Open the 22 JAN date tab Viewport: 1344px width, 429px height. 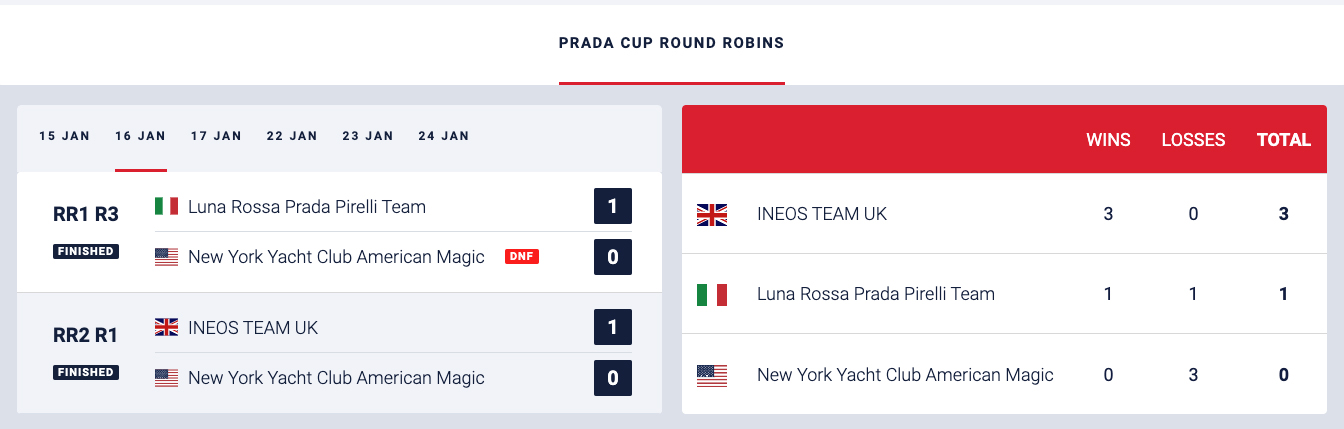point(292,136)
